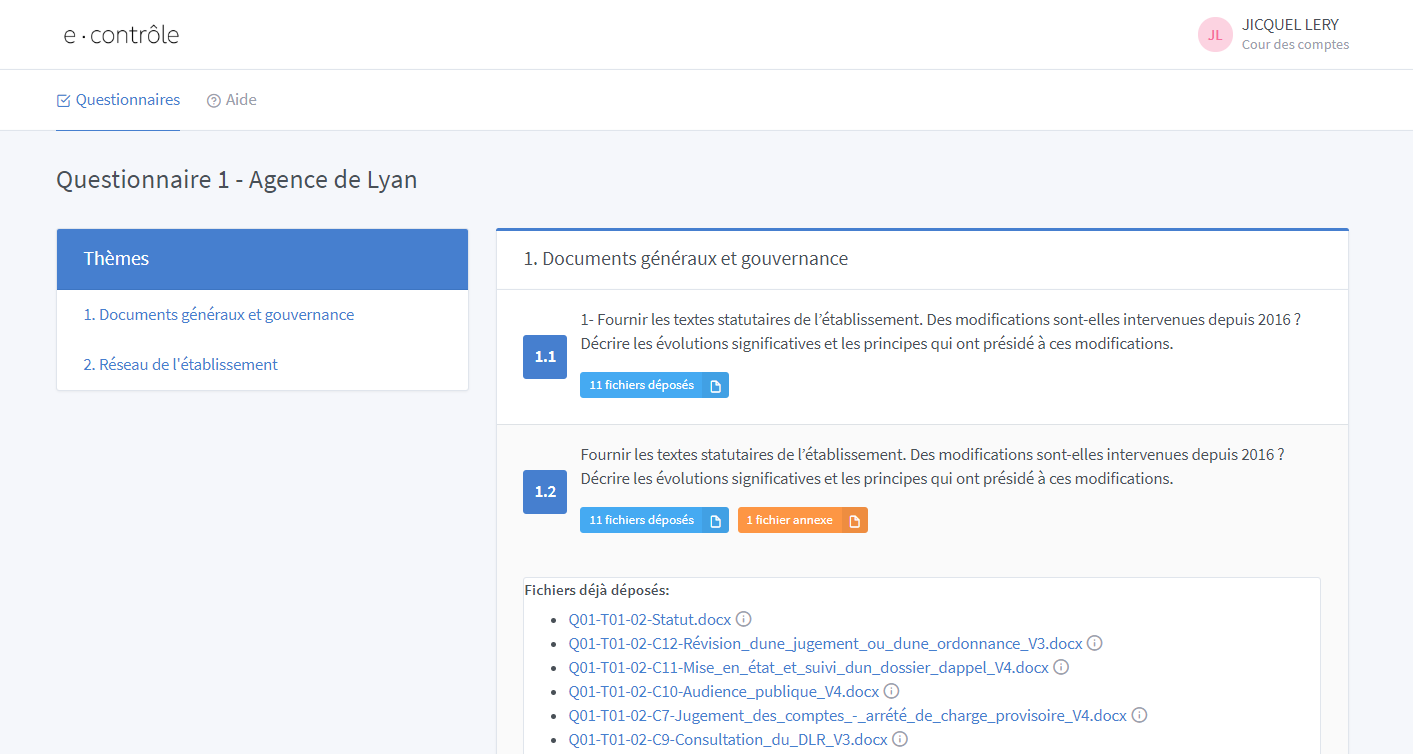1413x754 pixels.
Task: Open the Questionnaires tab
Action: click(x=118, y=100)
